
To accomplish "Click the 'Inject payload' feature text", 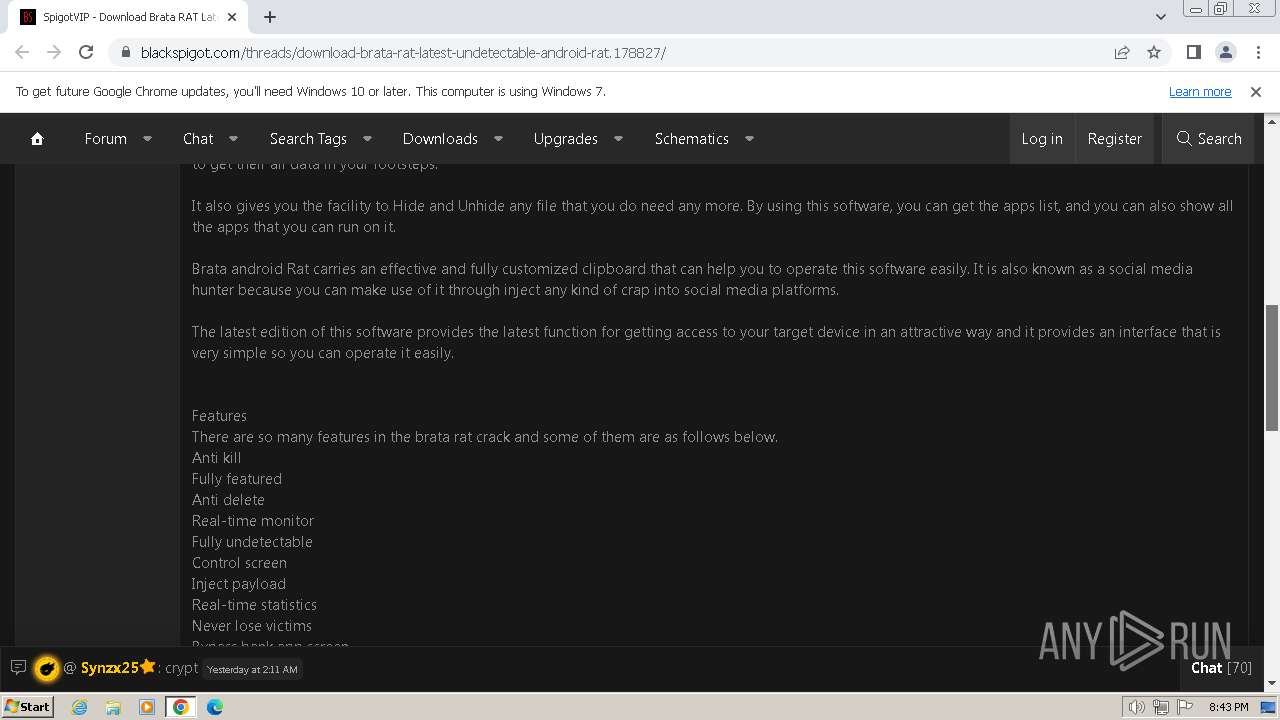I will tap(239, 584).
